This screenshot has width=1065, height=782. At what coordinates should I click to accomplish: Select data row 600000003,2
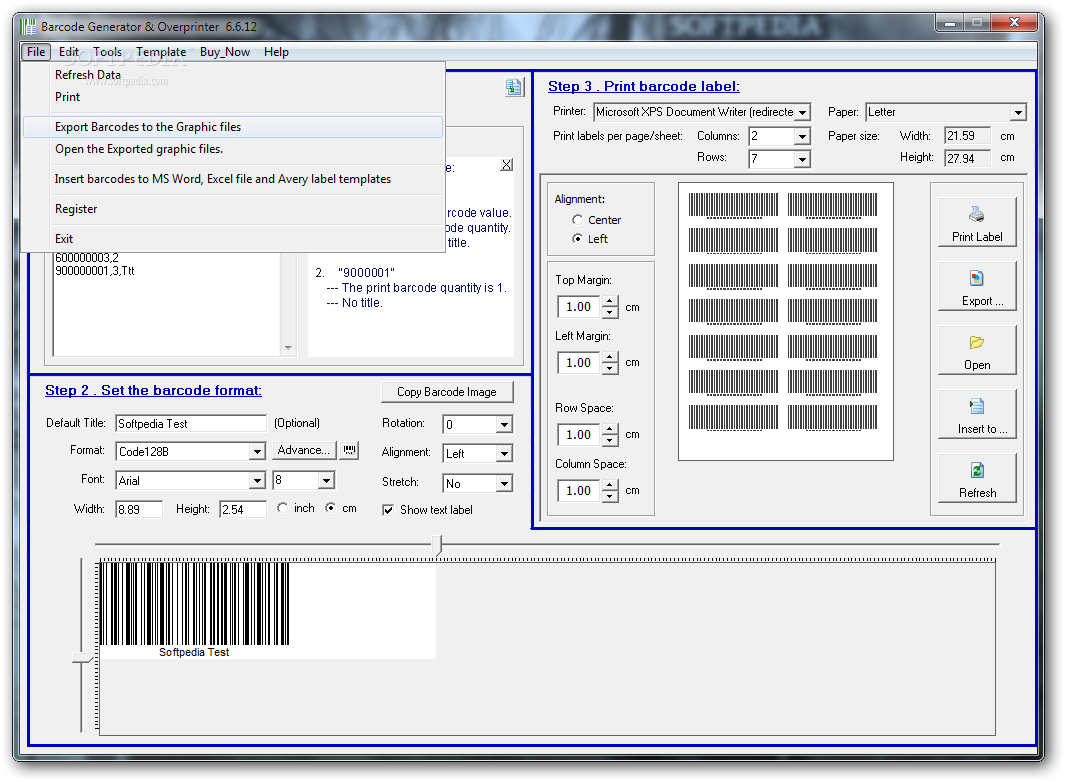click(x=87, y=258)
